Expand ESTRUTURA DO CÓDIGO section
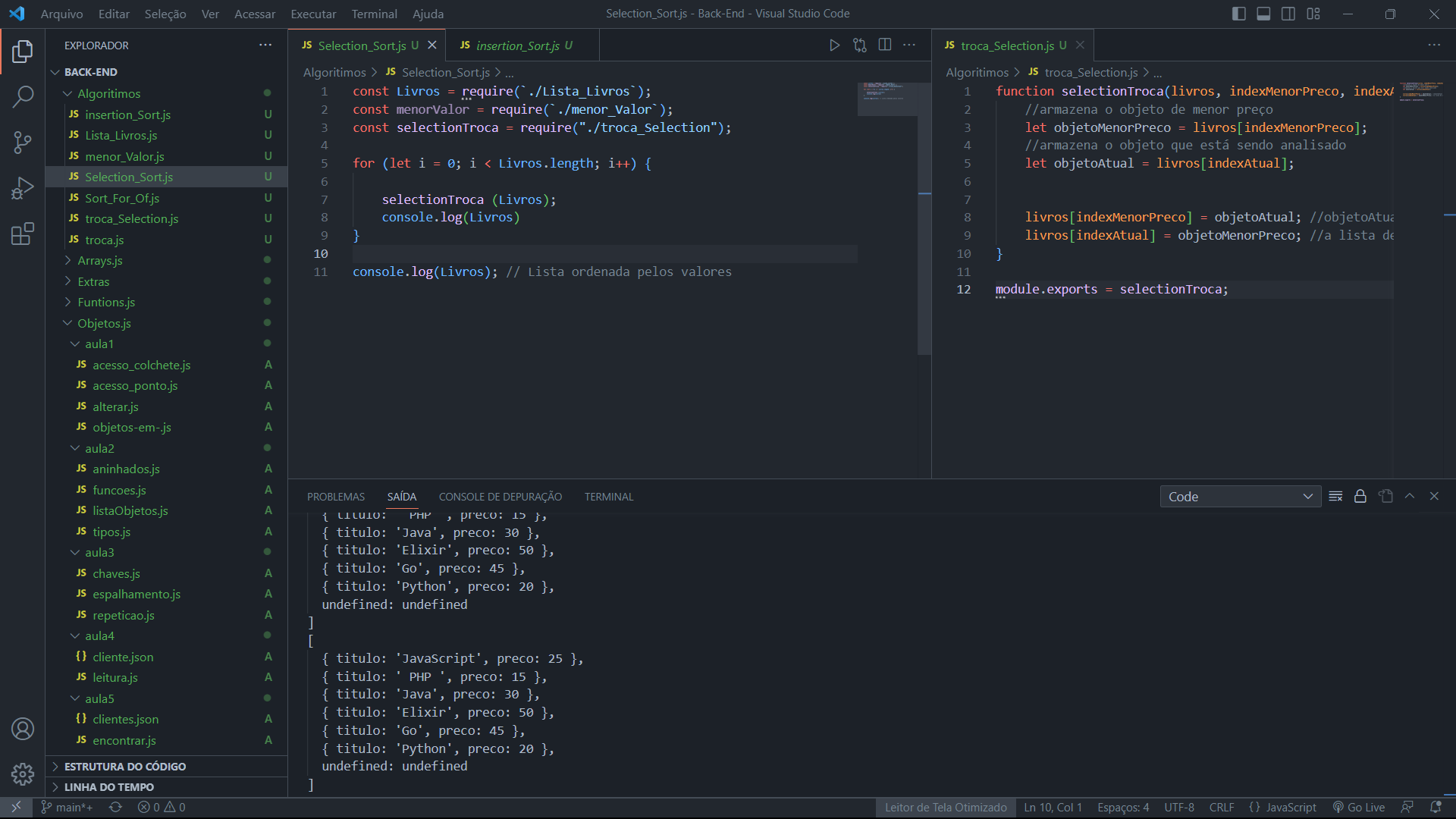Viewport: 1456px width, 819px height. click(x=166, y=767)
